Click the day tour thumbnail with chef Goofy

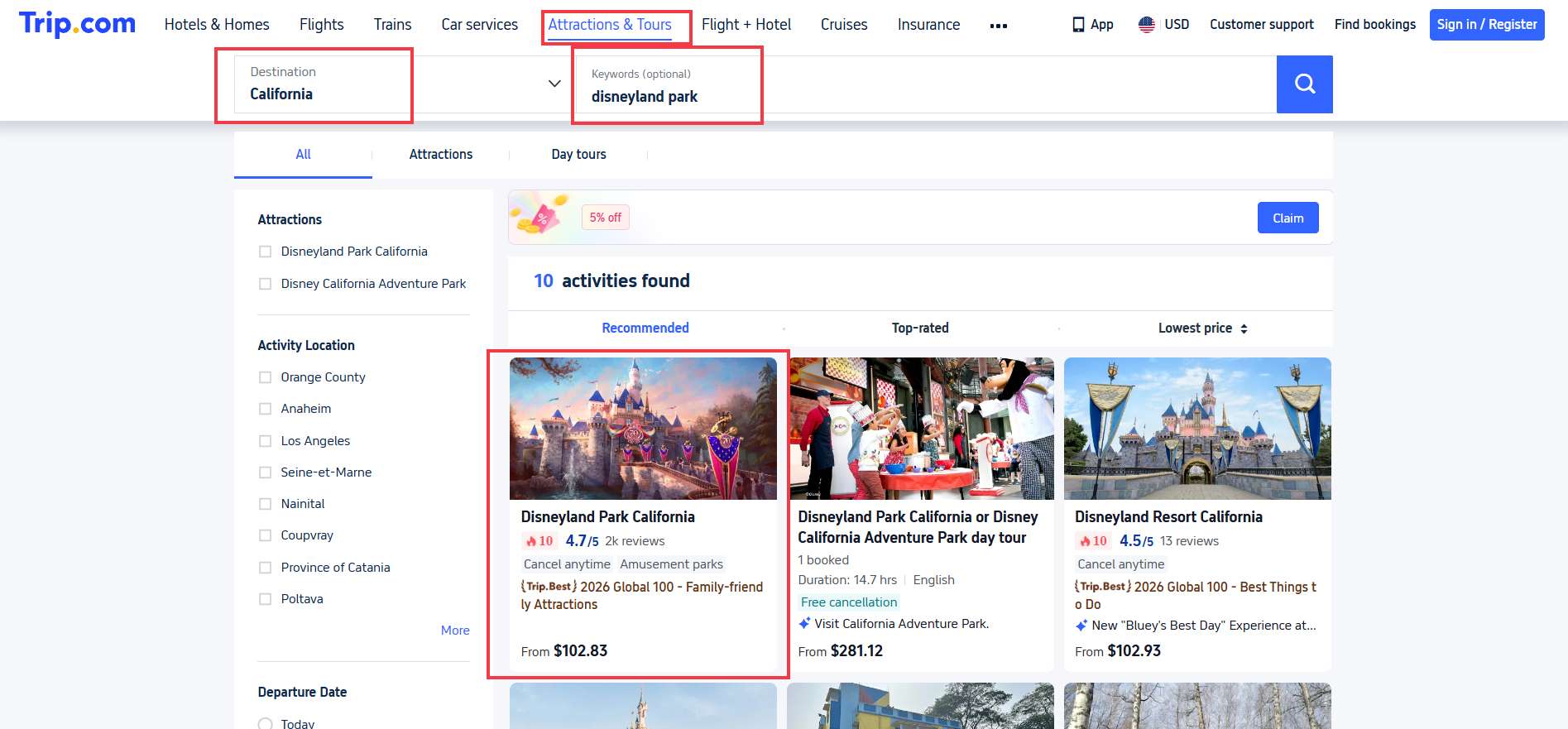tap(920, 429)
